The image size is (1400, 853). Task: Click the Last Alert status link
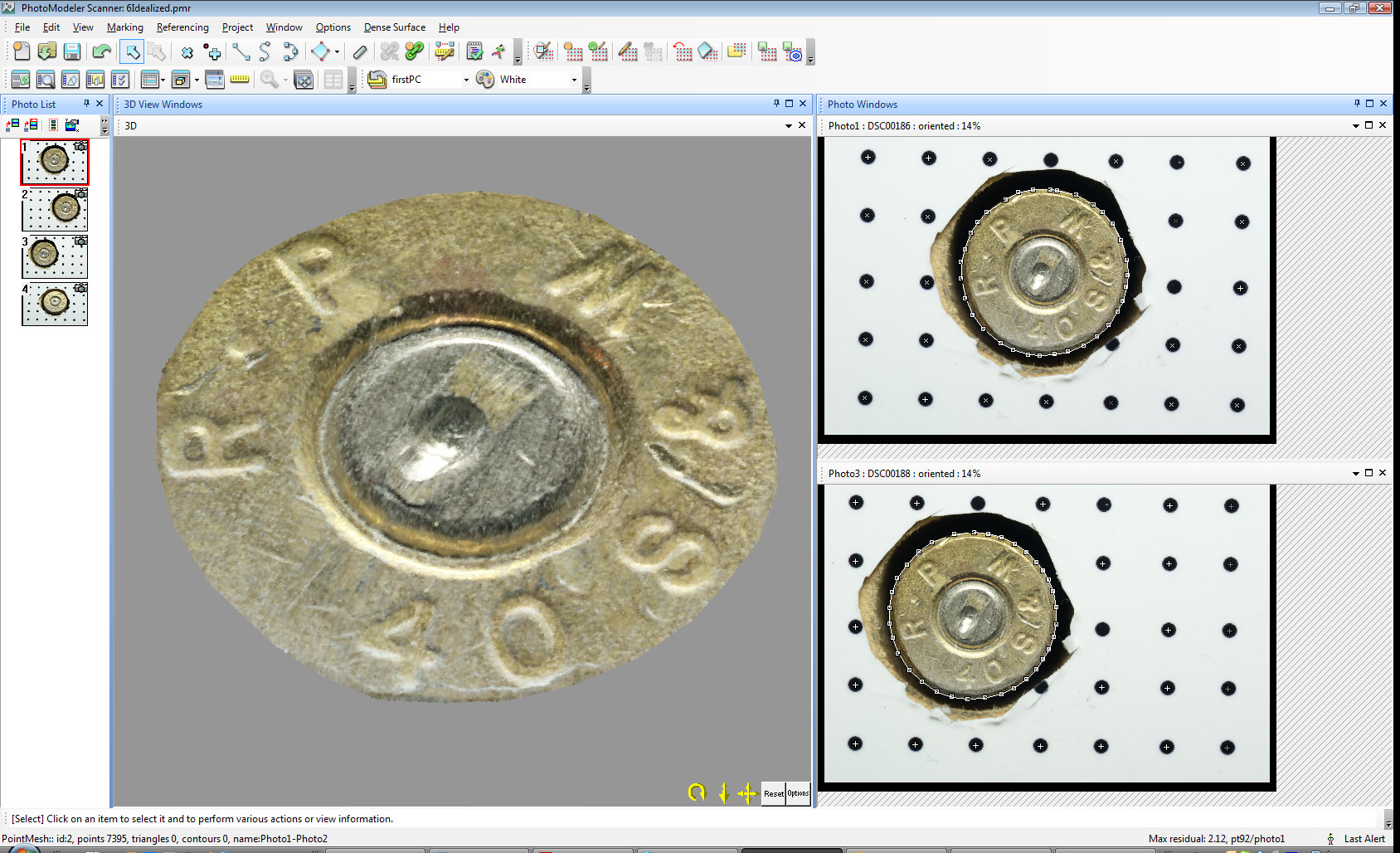(1364, 839)
